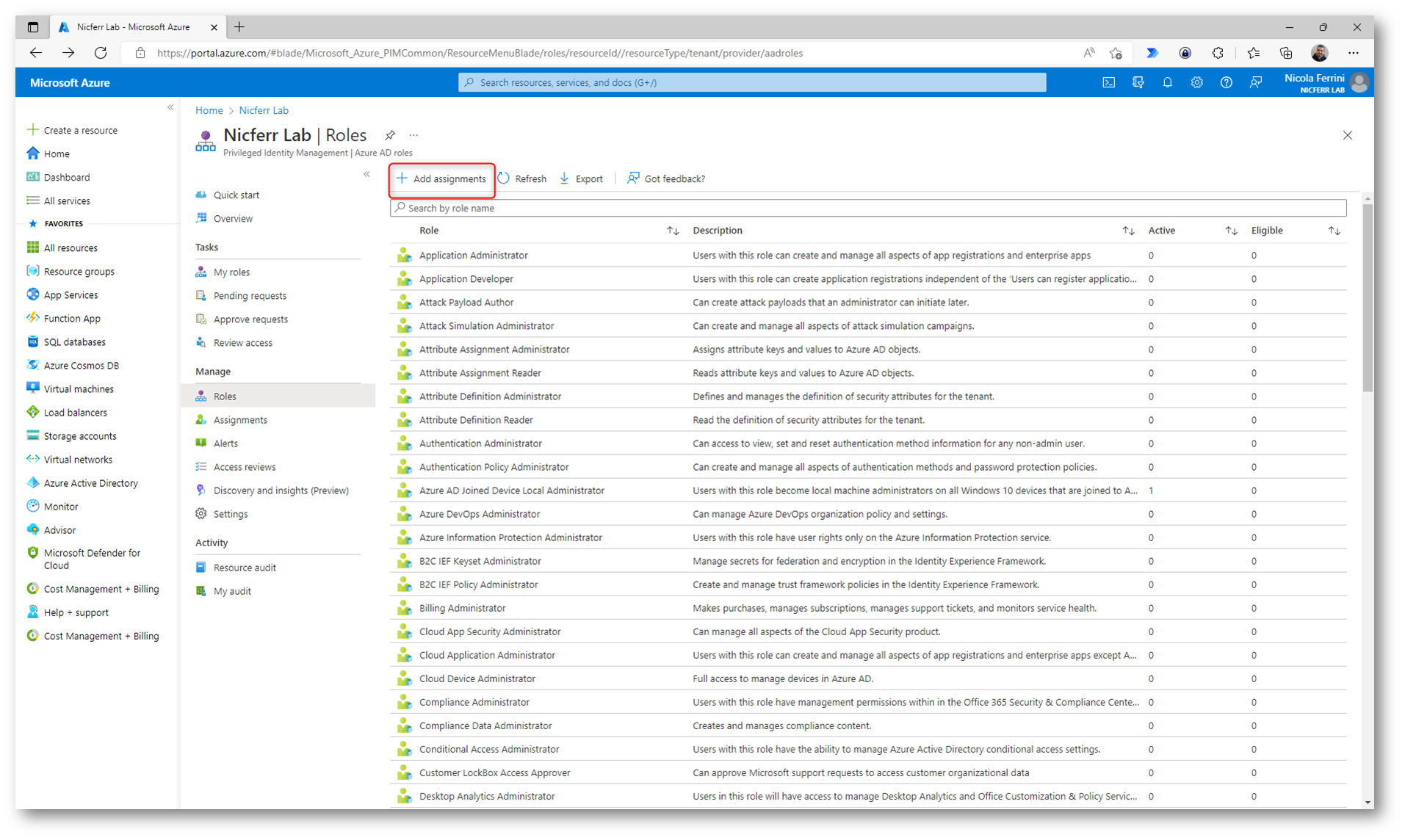Screen dimensions: 1405x840
Task: Open Alerts under Manage
Action: pos(225,443)
